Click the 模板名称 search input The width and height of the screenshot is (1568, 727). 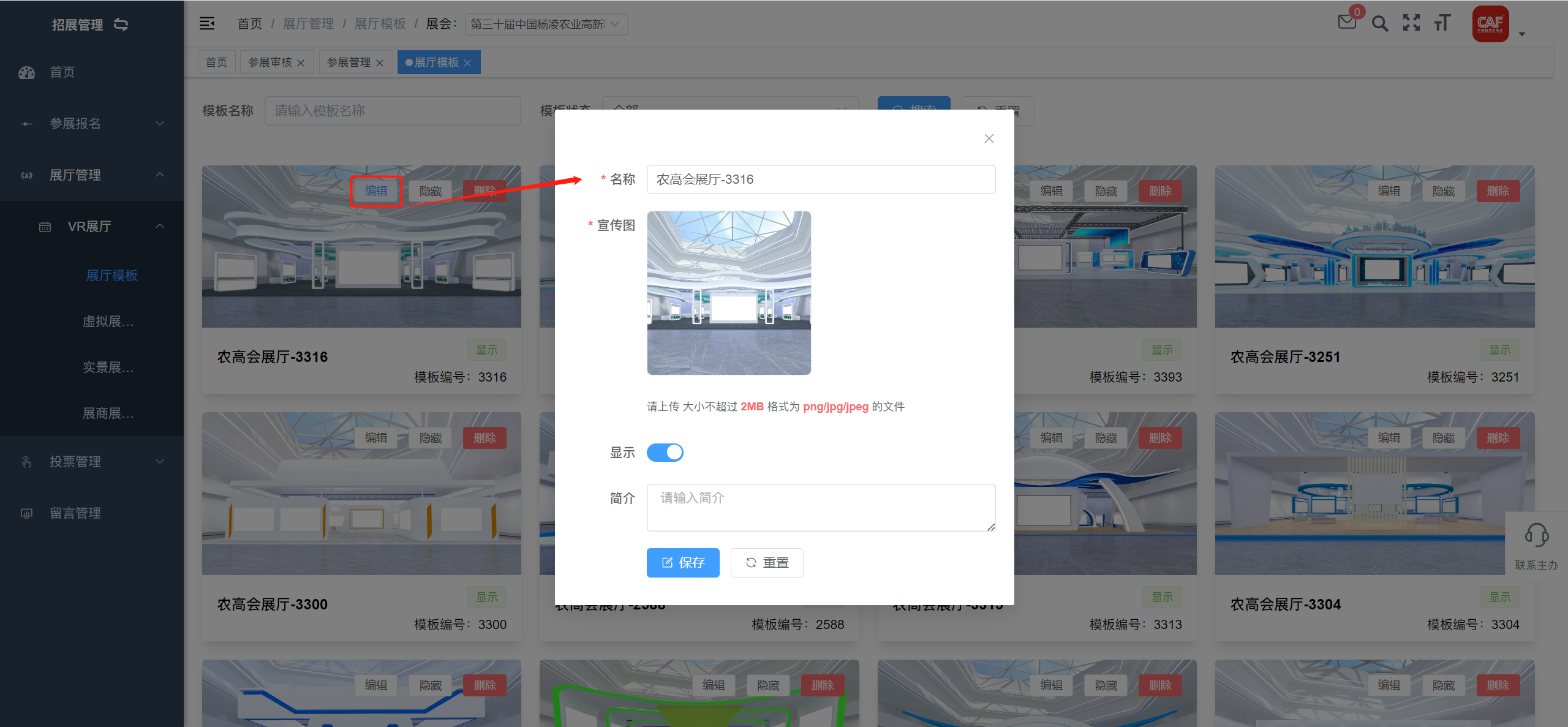(x=393, y=111)
